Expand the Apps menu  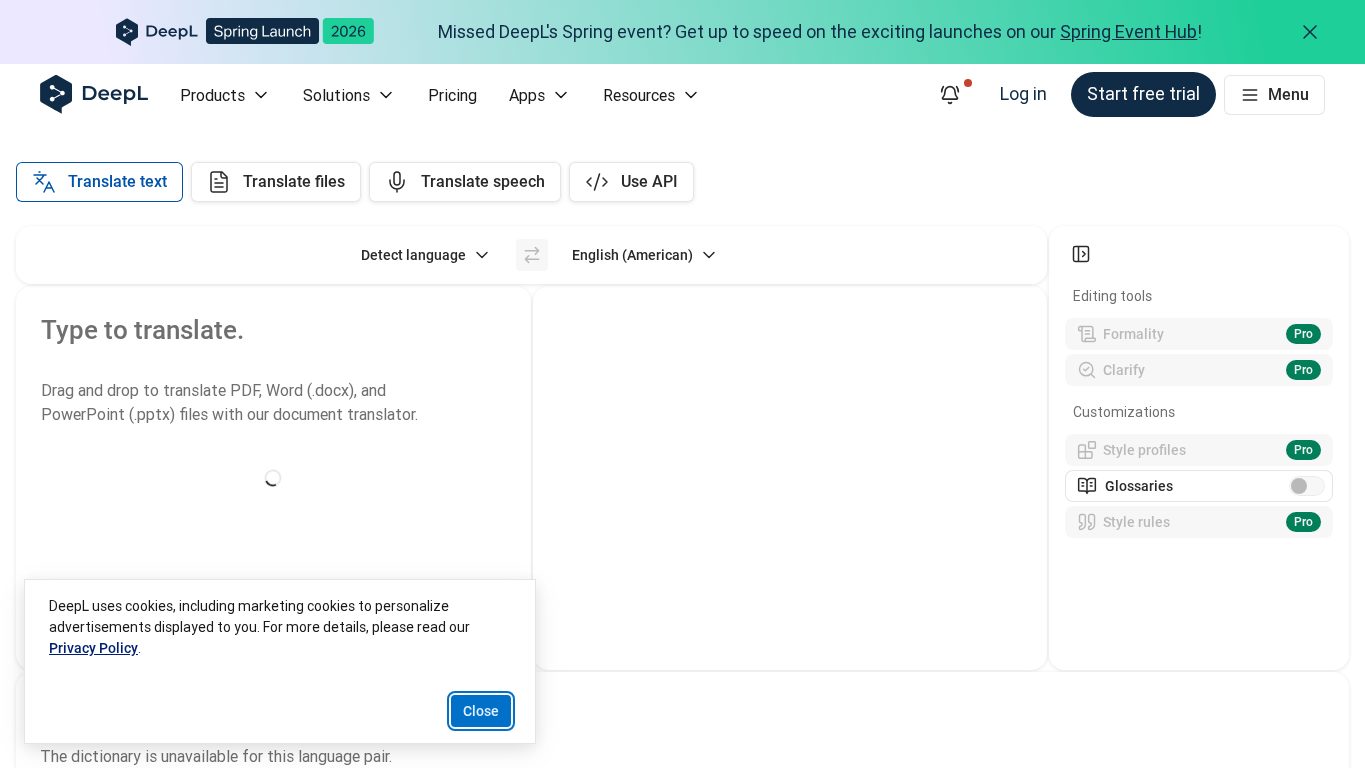pos(538,95)
